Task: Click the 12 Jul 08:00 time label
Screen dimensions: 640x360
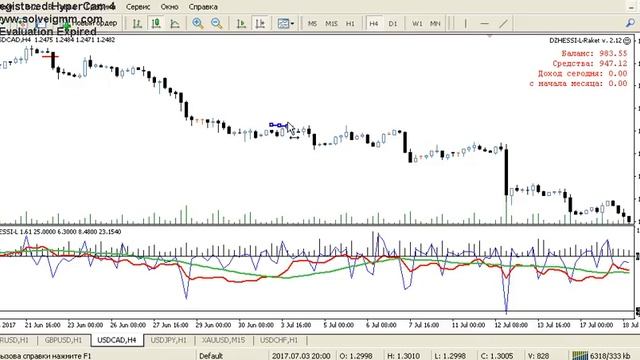Action: [x=511, y=325]
